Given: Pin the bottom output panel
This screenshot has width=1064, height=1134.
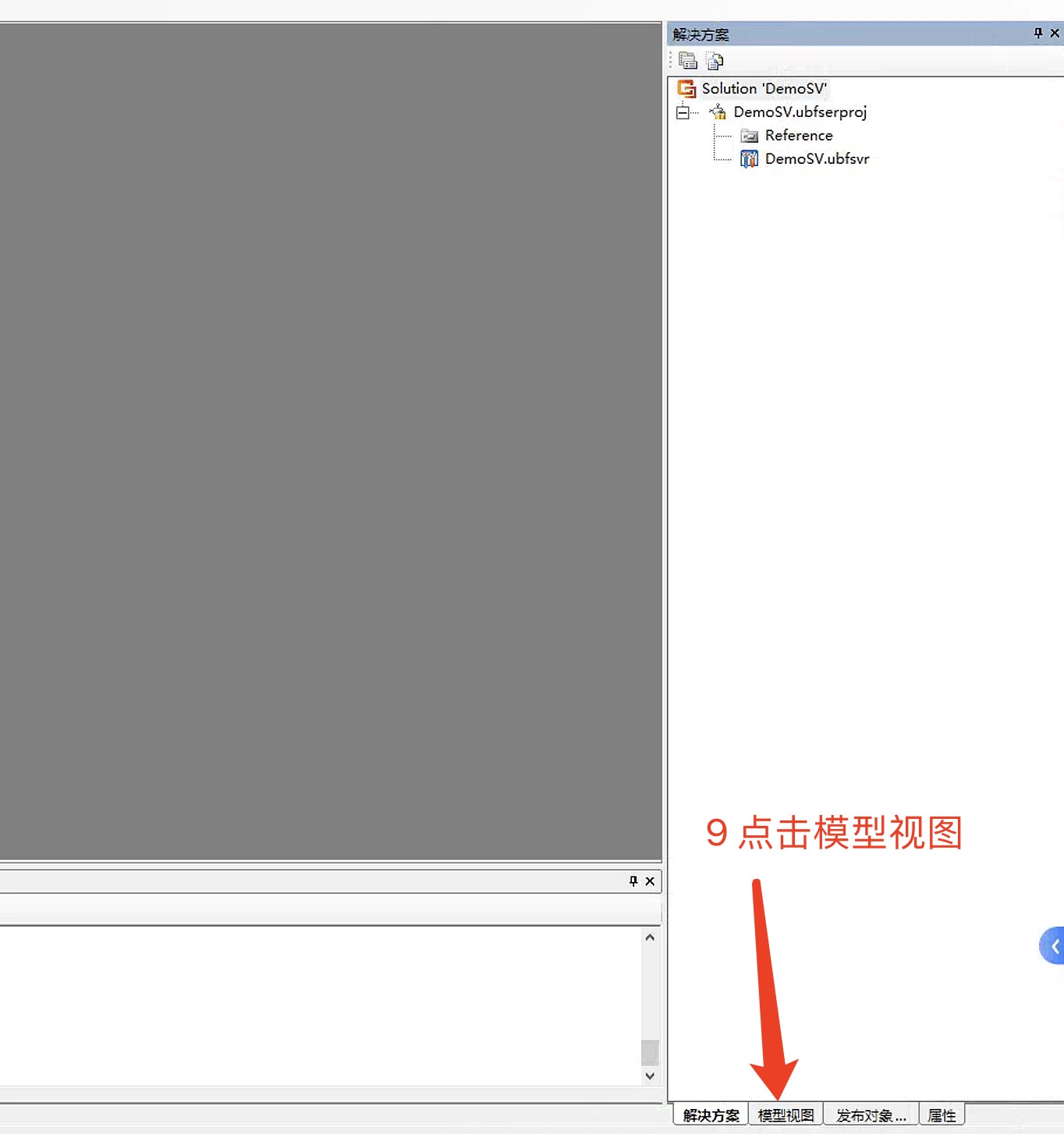Looking at the screenshot, I should pos(633,881).
